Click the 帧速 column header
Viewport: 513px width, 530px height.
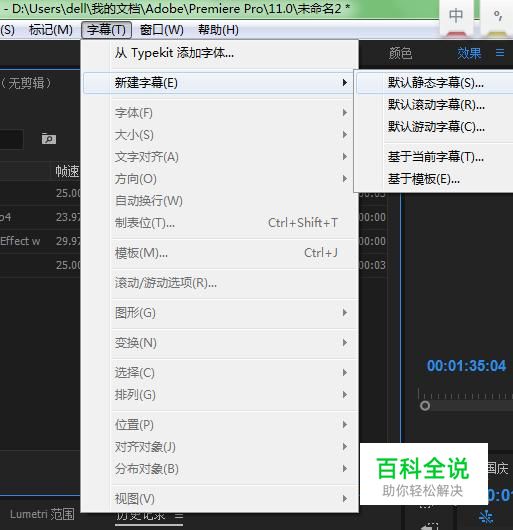point(67,171)
